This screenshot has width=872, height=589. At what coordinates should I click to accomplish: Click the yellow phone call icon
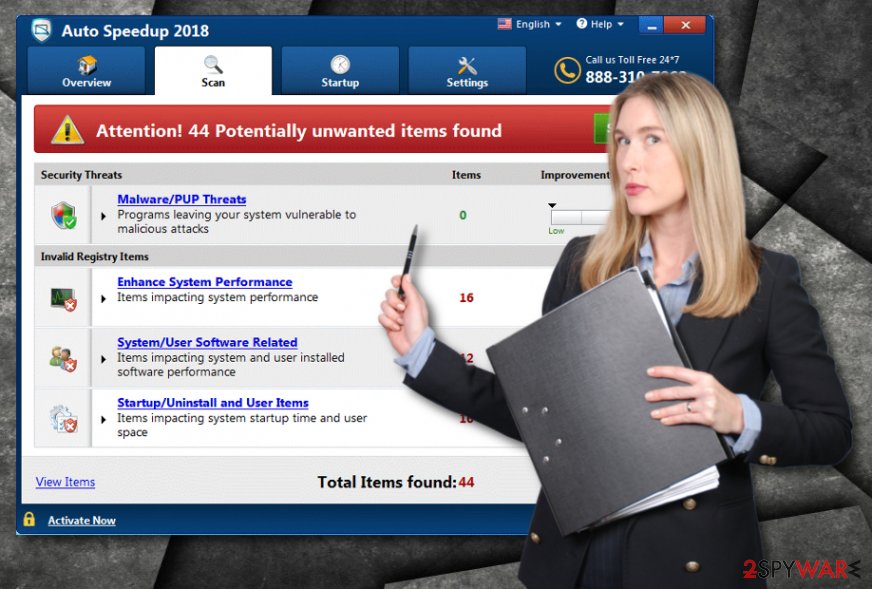[567, 71]
